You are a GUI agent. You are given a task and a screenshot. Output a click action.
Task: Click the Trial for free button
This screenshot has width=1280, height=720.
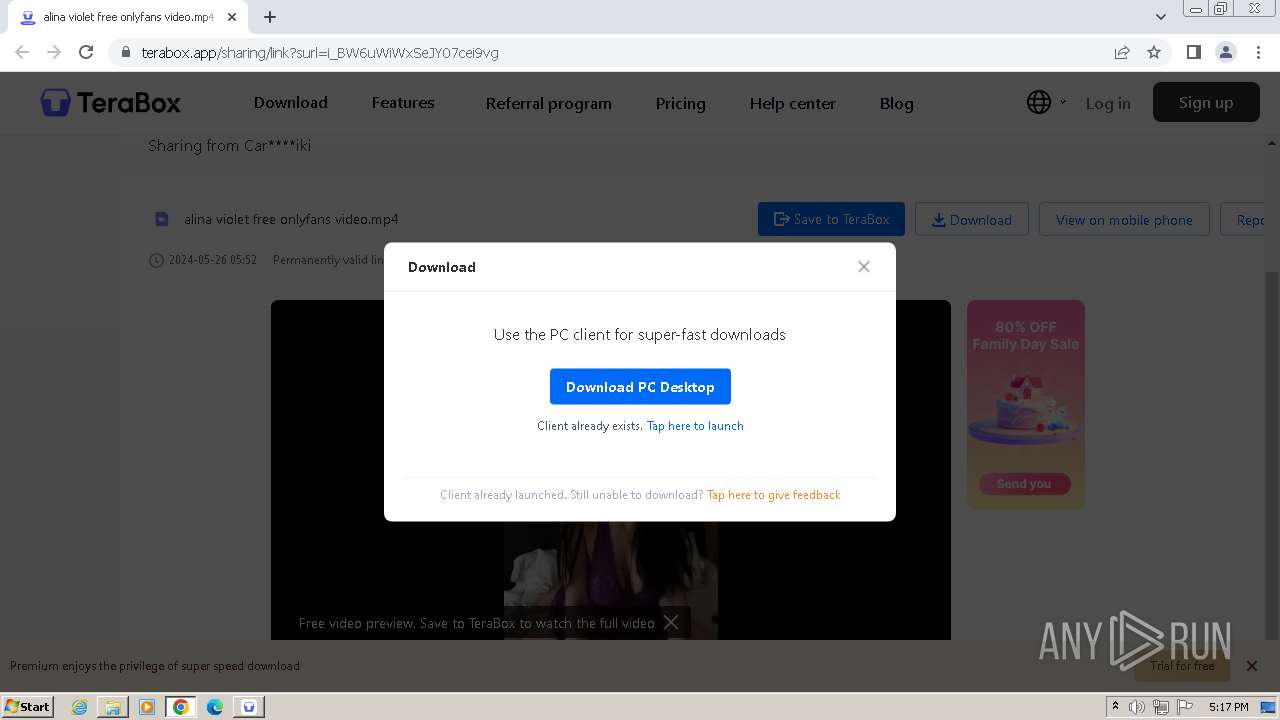1182,665
